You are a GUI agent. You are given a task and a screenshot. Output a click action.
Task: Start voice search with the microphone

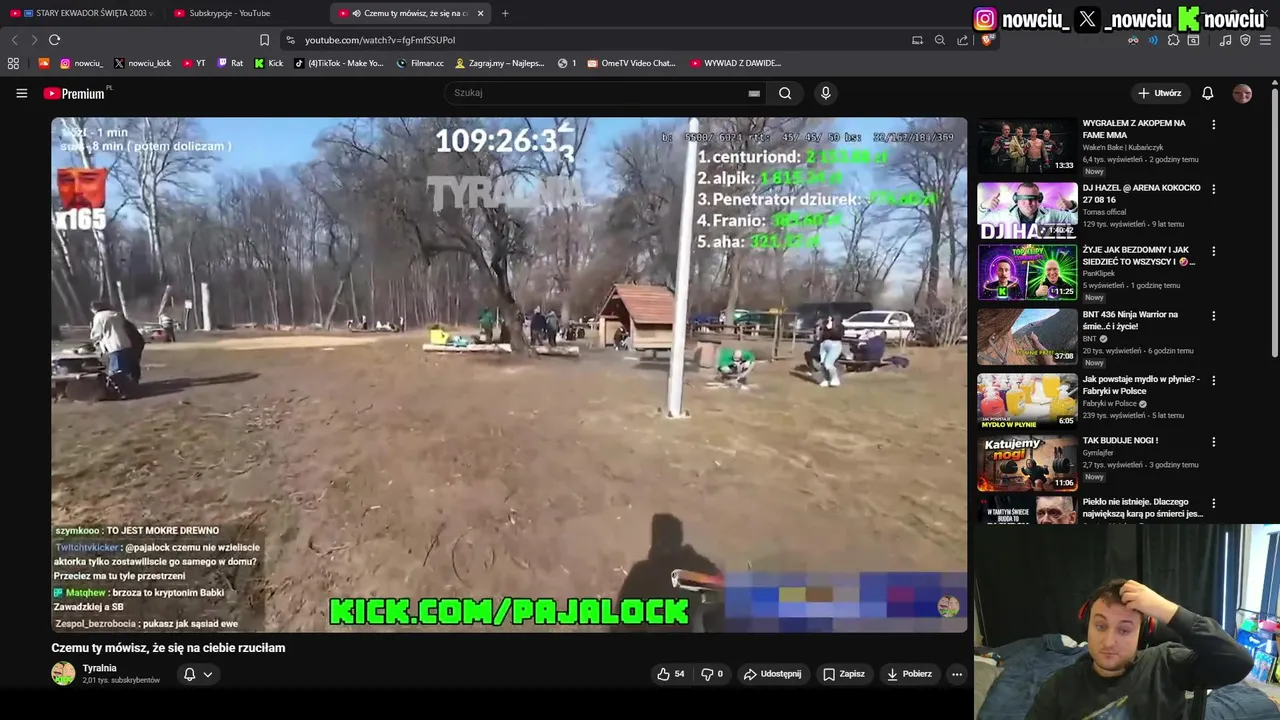825,93
